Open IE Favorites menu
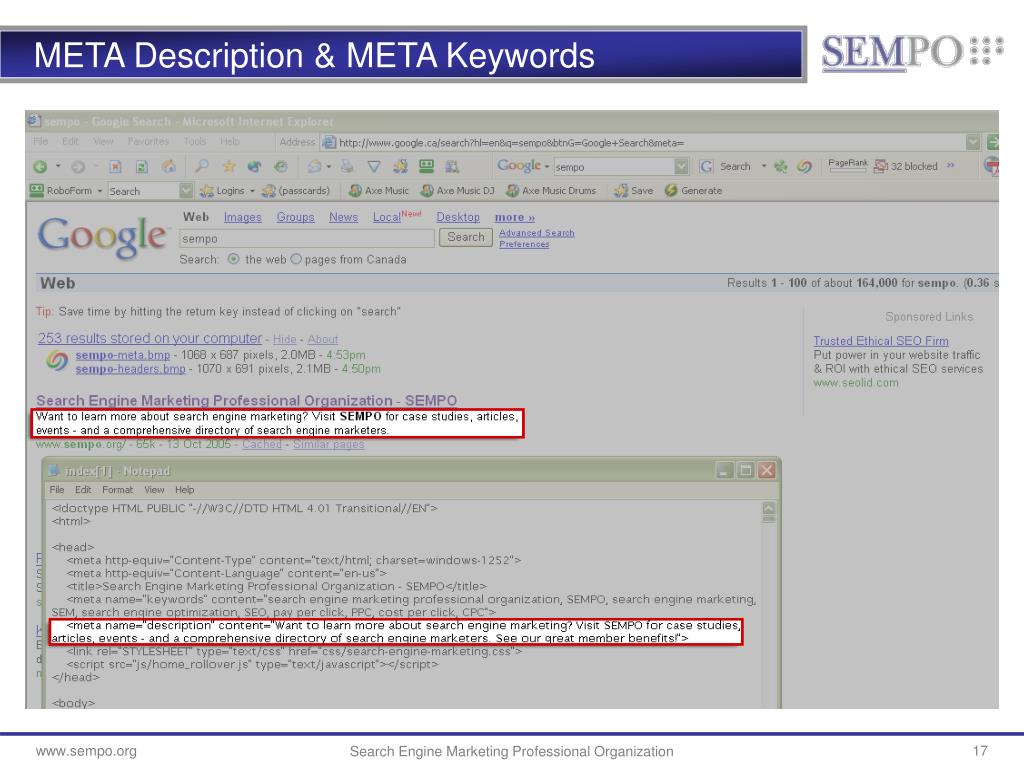The image size is (1024, 768). click(x=148, y=141)
